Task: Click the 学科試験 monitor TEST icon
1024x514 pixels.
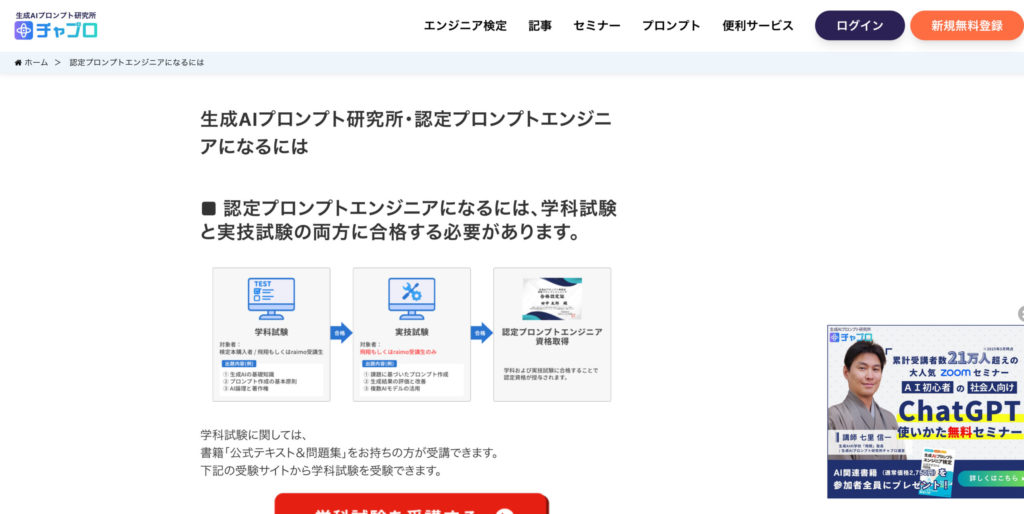Action: (x=271, y=298)
